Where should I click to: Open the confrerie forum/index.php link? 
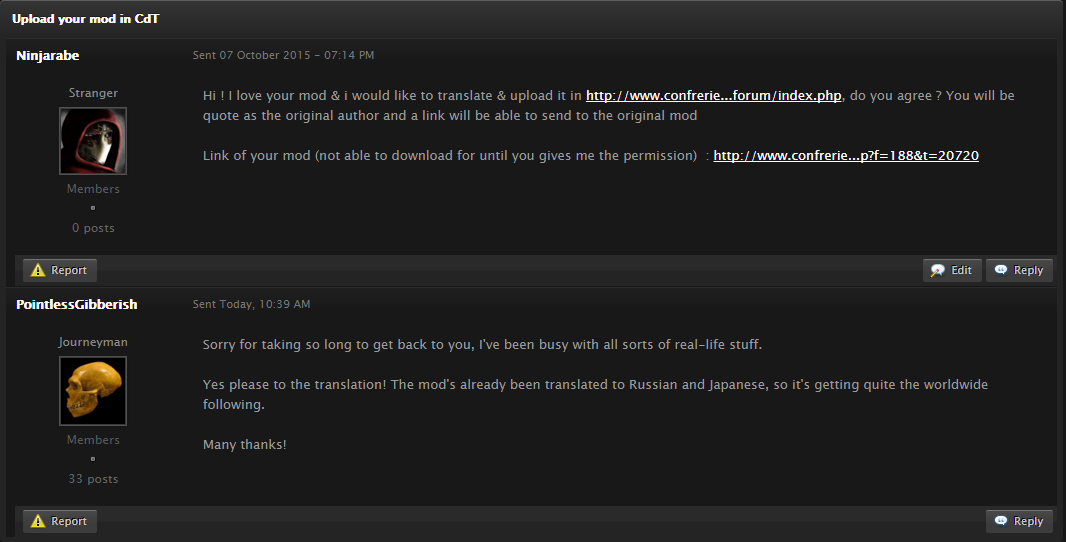click(714, 96)
